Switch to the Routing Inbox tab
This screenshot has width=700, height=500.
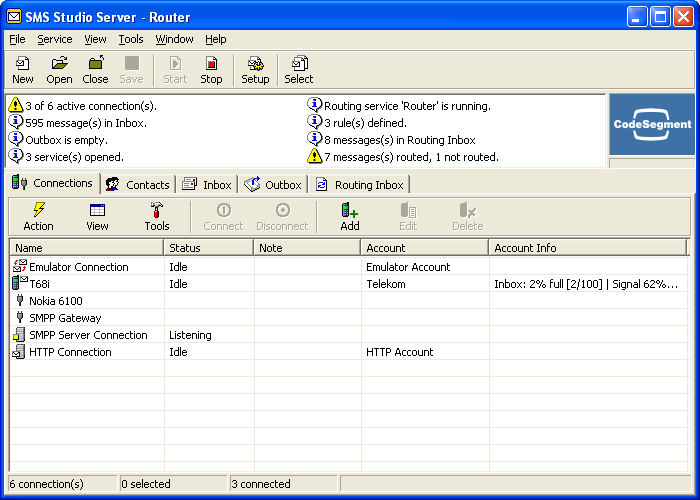click(x=359, y=185)
